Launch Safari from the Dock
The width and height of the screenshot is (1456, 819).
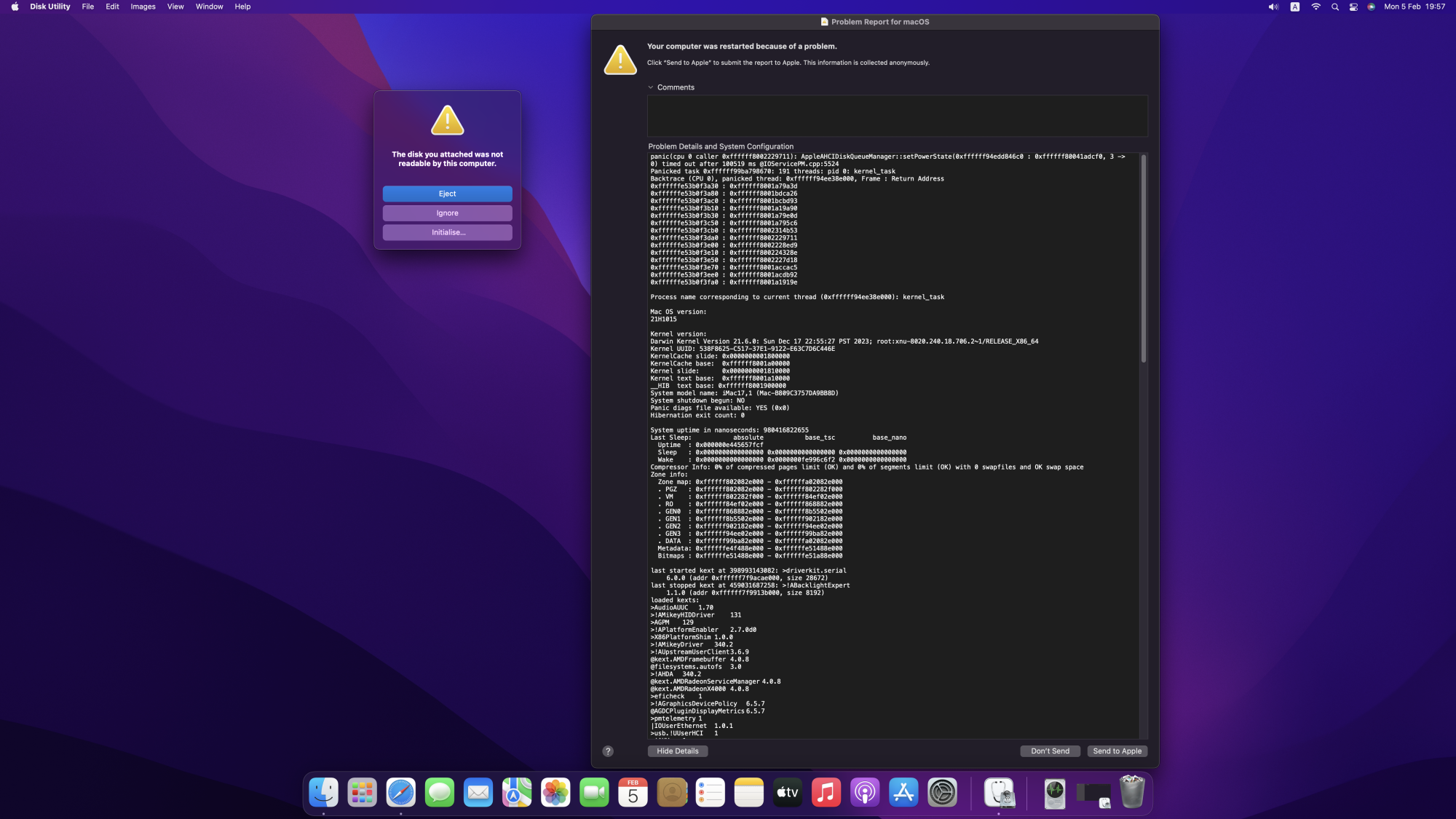click(400, 793)
